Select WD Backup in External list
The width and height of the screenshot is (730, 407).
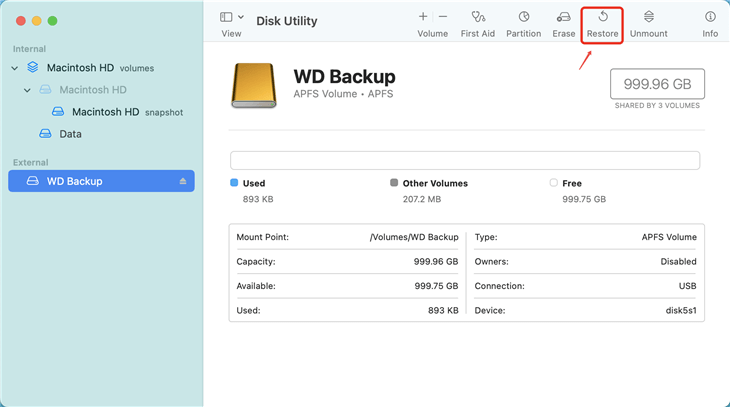click(101, 181)
